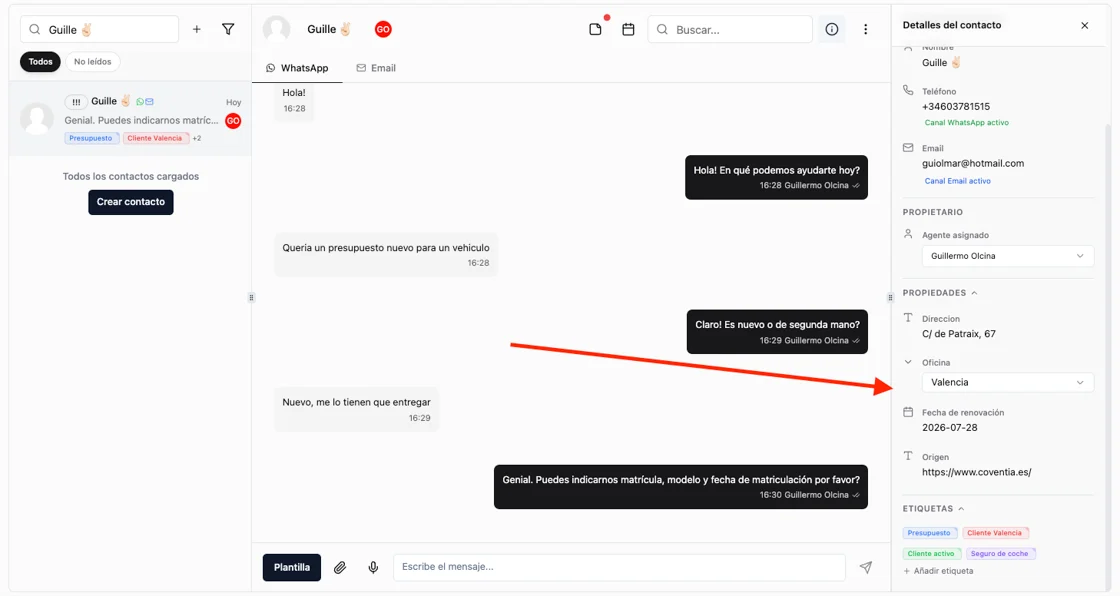Click 'Añadir etiqueta' under Etiquetas
The image size is (1120, 596).
tap(938, 570)
